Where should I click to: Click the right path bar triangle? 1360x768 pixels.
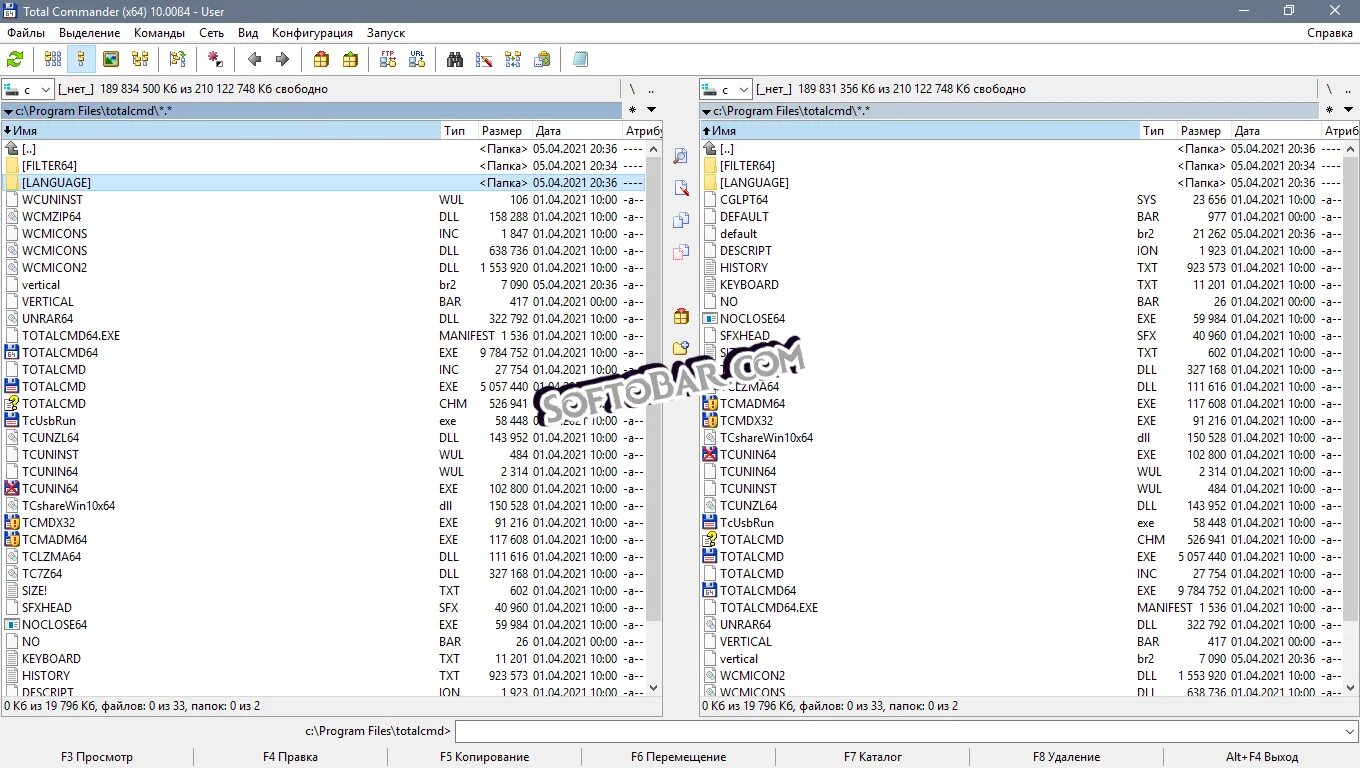pyautogui.click(x=706, y=111)
